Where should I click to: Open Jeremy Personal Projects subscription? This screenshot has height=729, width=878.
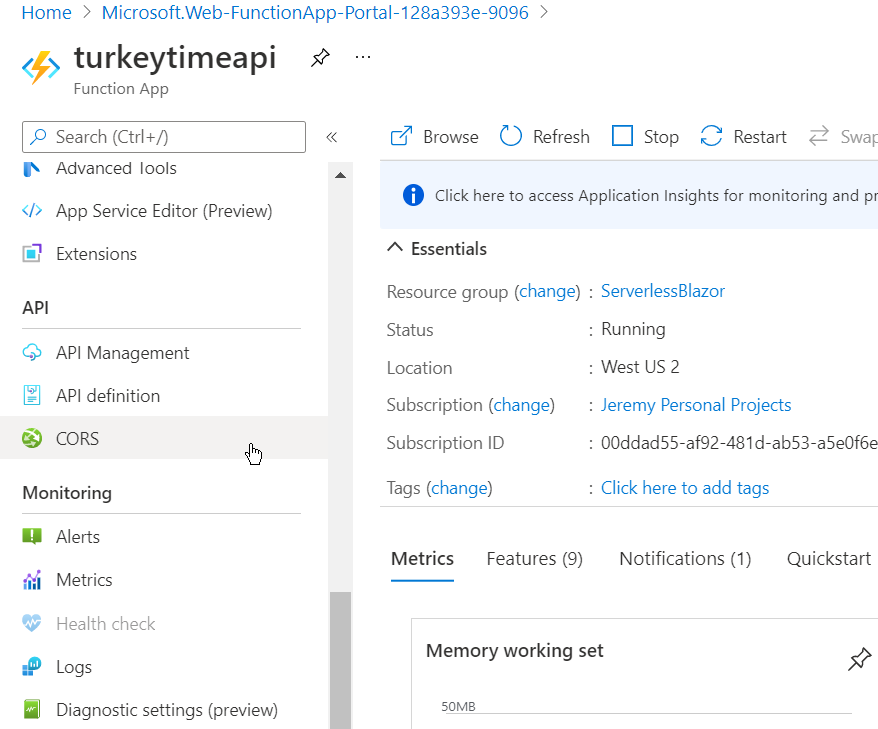695,404
